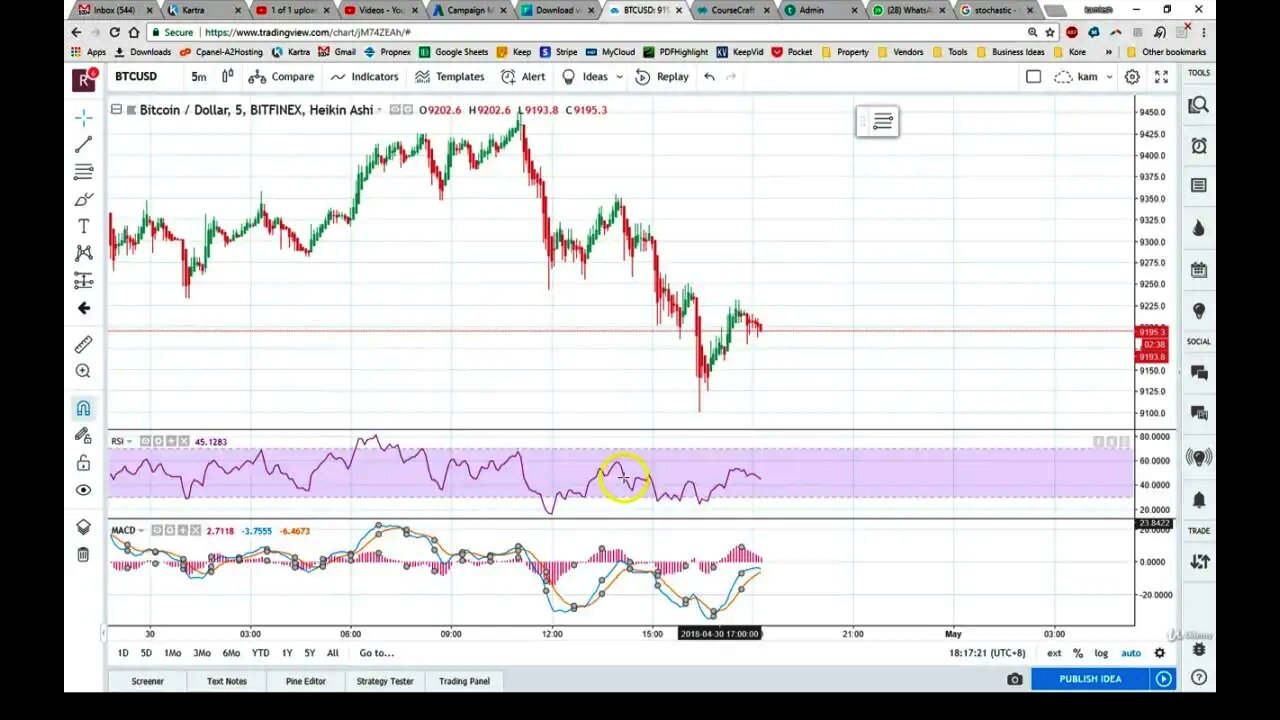
Task: Toggle auto scale
Action: tap(1131, 653)
